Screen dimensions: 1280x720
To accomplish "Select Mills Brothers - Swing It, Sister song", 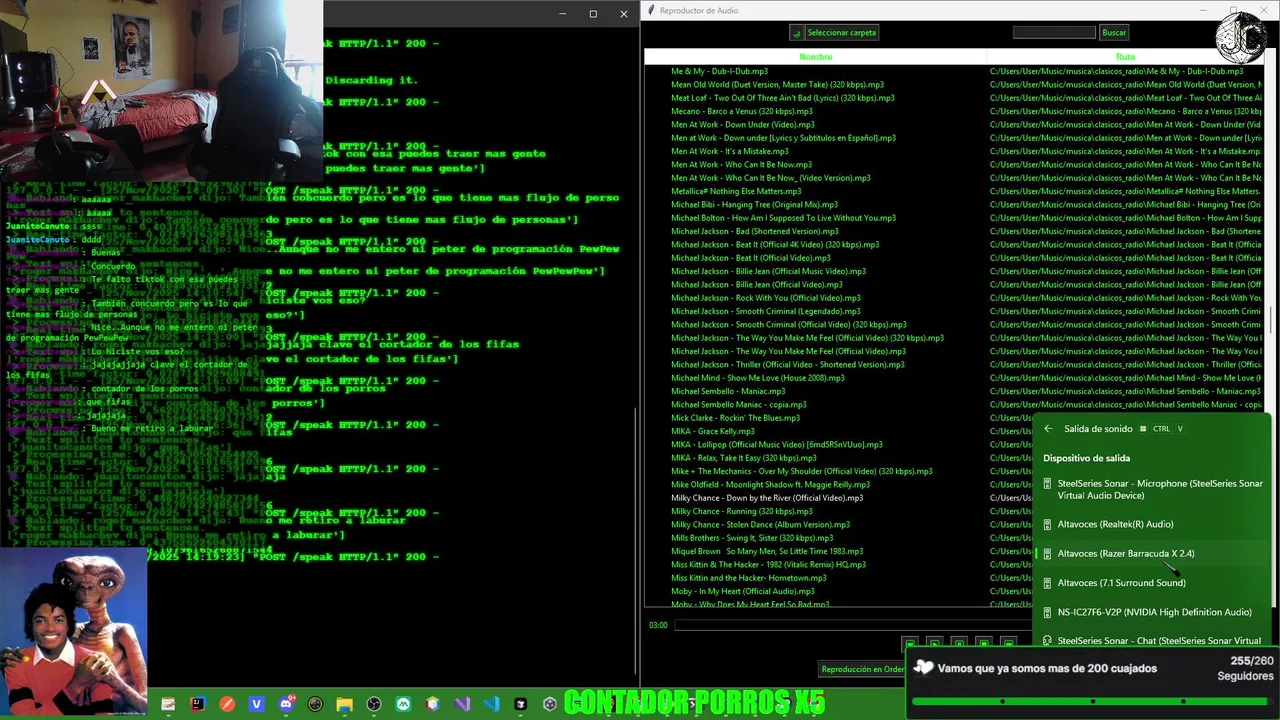I will (752, 538).
